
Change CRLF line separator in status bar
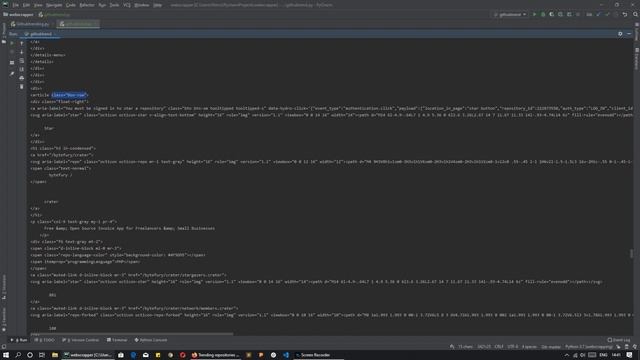499,347
